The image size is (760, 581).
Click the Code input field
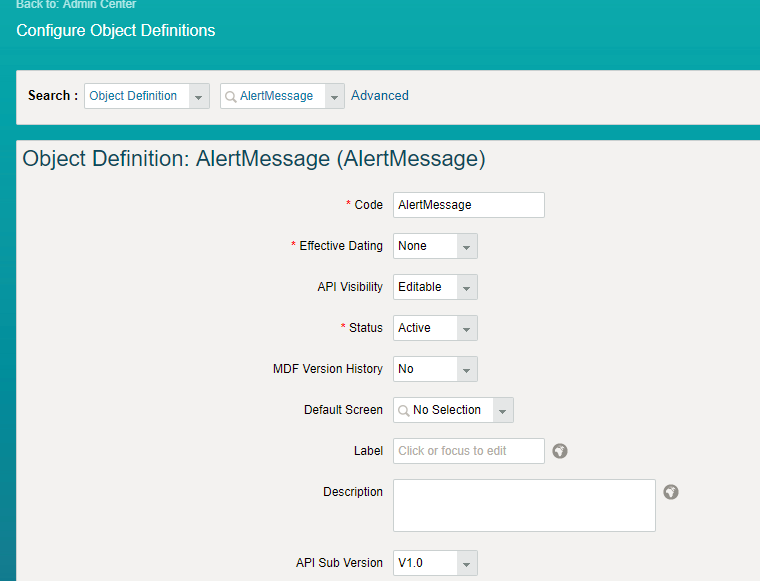(x=469, y=205)
